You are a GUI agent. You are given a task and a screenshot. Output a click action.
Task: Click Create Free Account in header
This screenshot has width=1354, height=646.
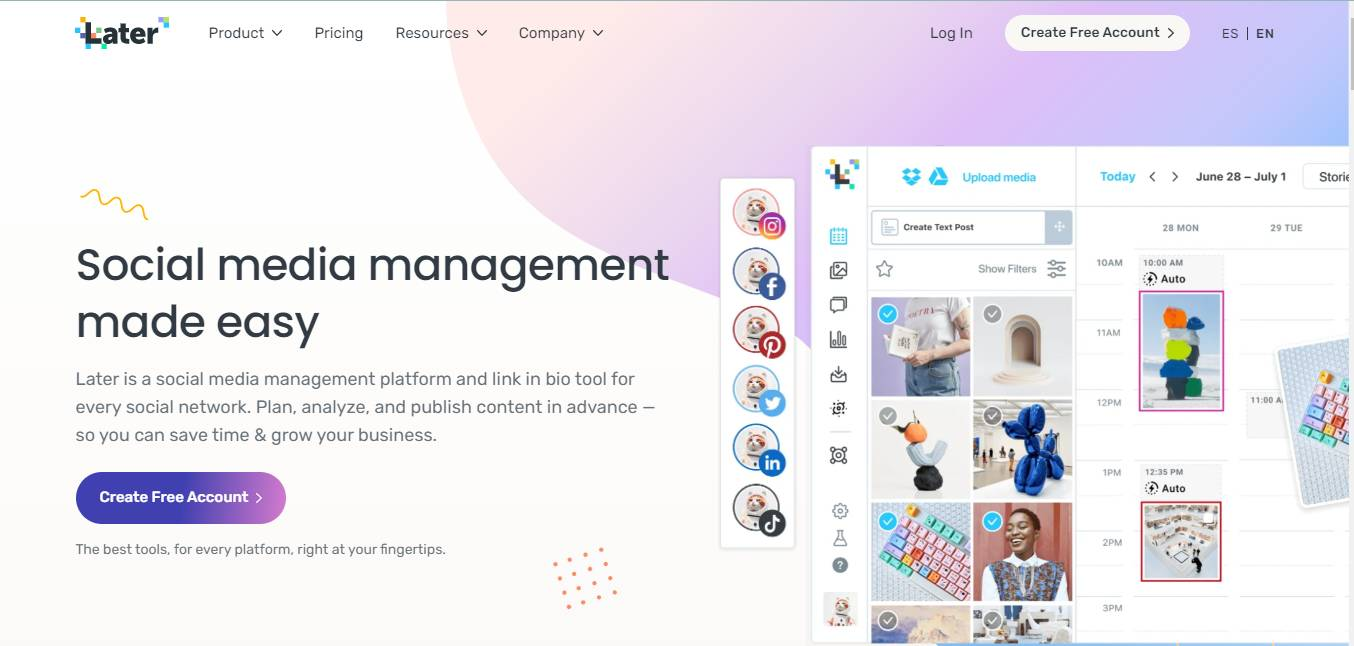click(1097, 33)
